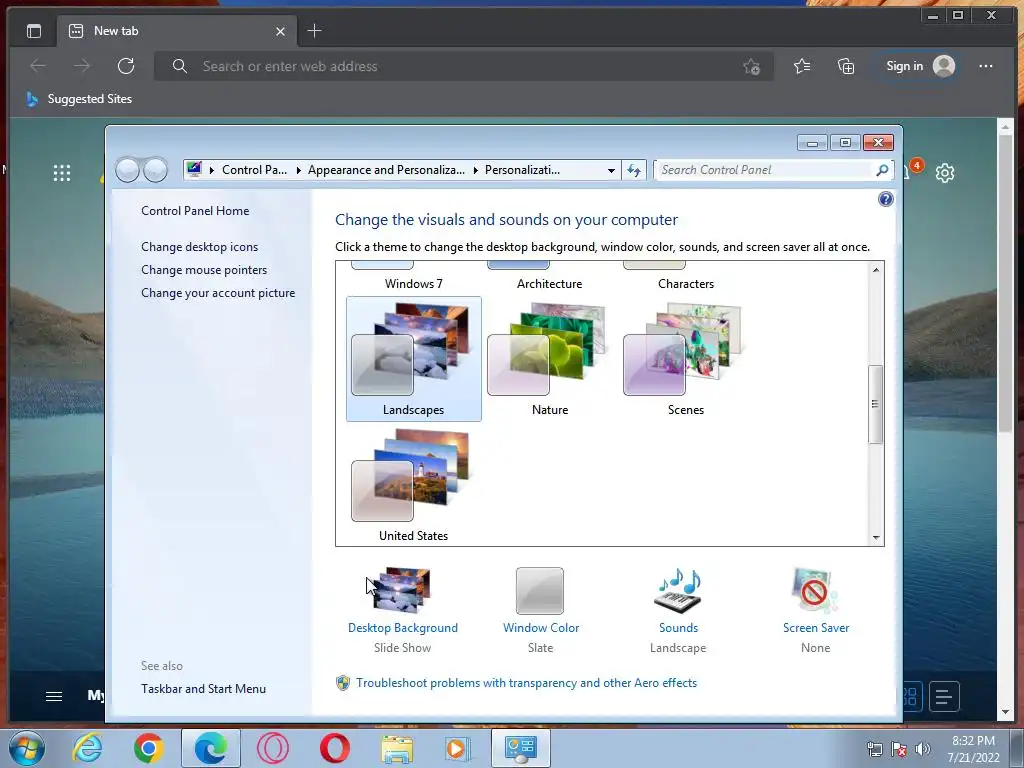Open Desktop Background slide show settings
1024x768 pixels.
(x=402, y=590)
